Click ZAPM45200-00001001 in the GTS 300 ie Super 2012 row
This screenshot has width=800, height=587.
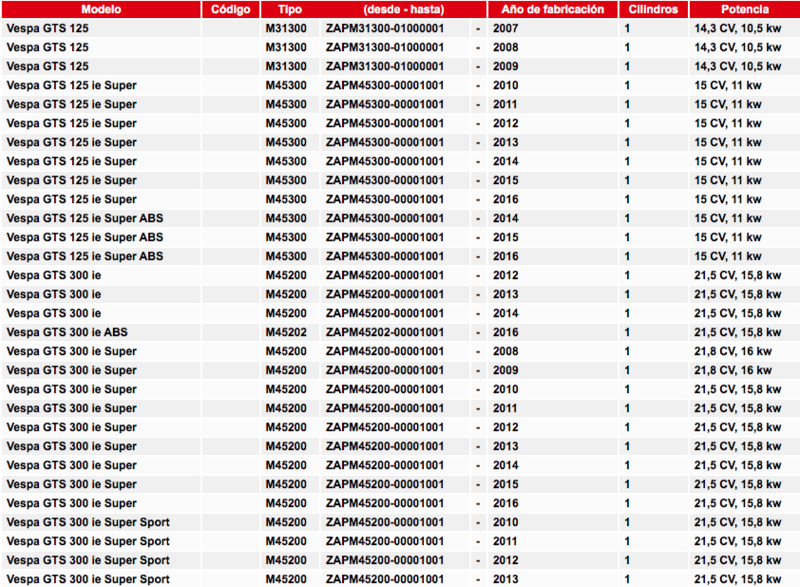pos(385,427)
